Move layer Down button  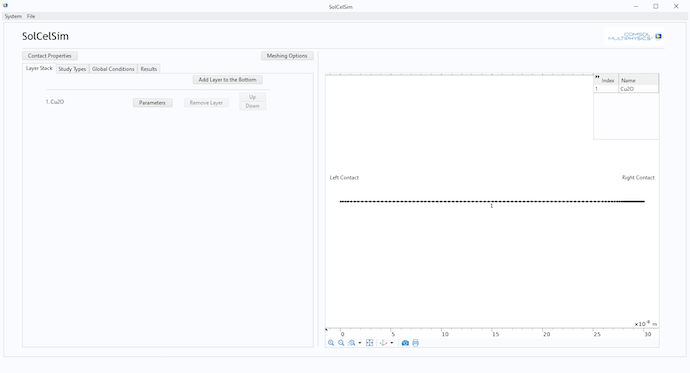click(253, 106)
